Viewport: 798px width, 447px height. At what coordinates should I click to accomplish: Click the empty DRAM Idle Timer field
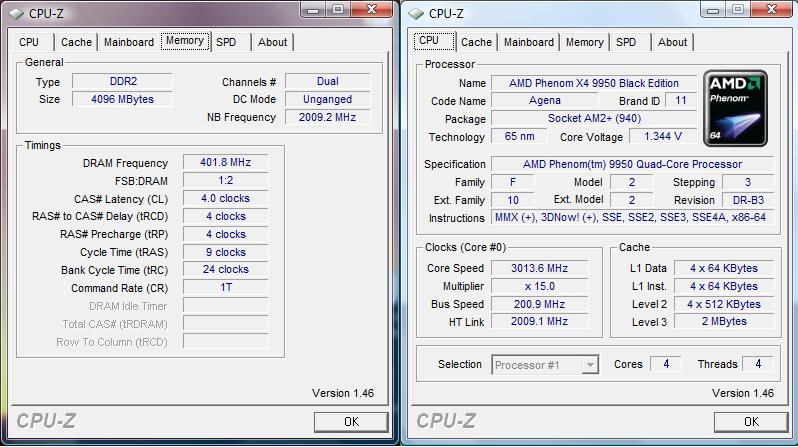click(x=225, y=305)
